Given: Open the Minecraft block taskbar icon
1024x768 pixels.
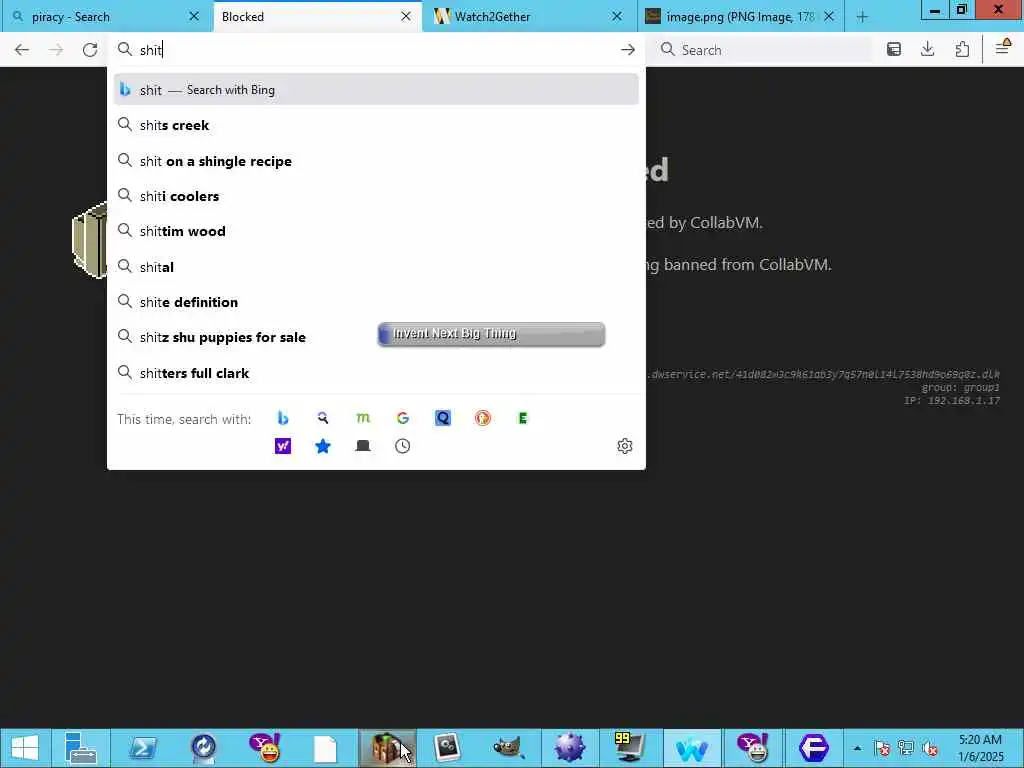Looking at the screenshot, I should (x=387, y=748).
